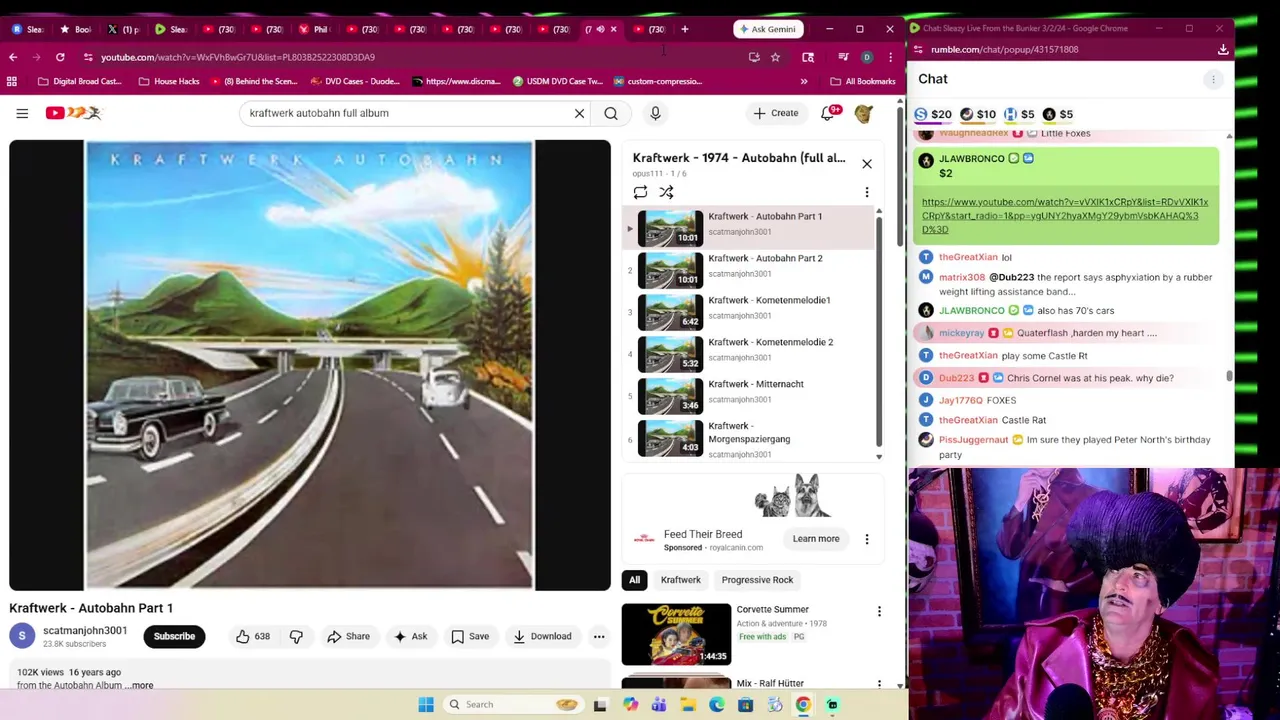Open options for Mix - Ralf Hütter
This screenshot has height=720, width=1280.
(x=879, y=685)
